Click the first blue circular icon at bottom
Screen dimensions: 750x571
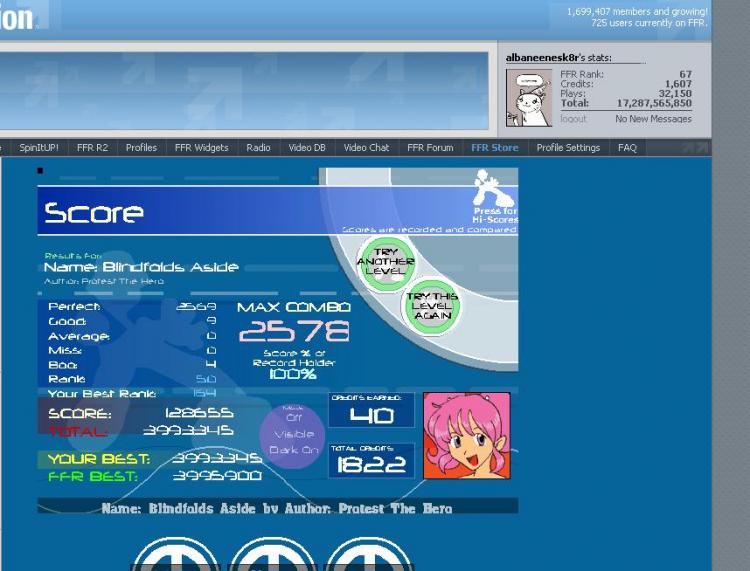175,555
